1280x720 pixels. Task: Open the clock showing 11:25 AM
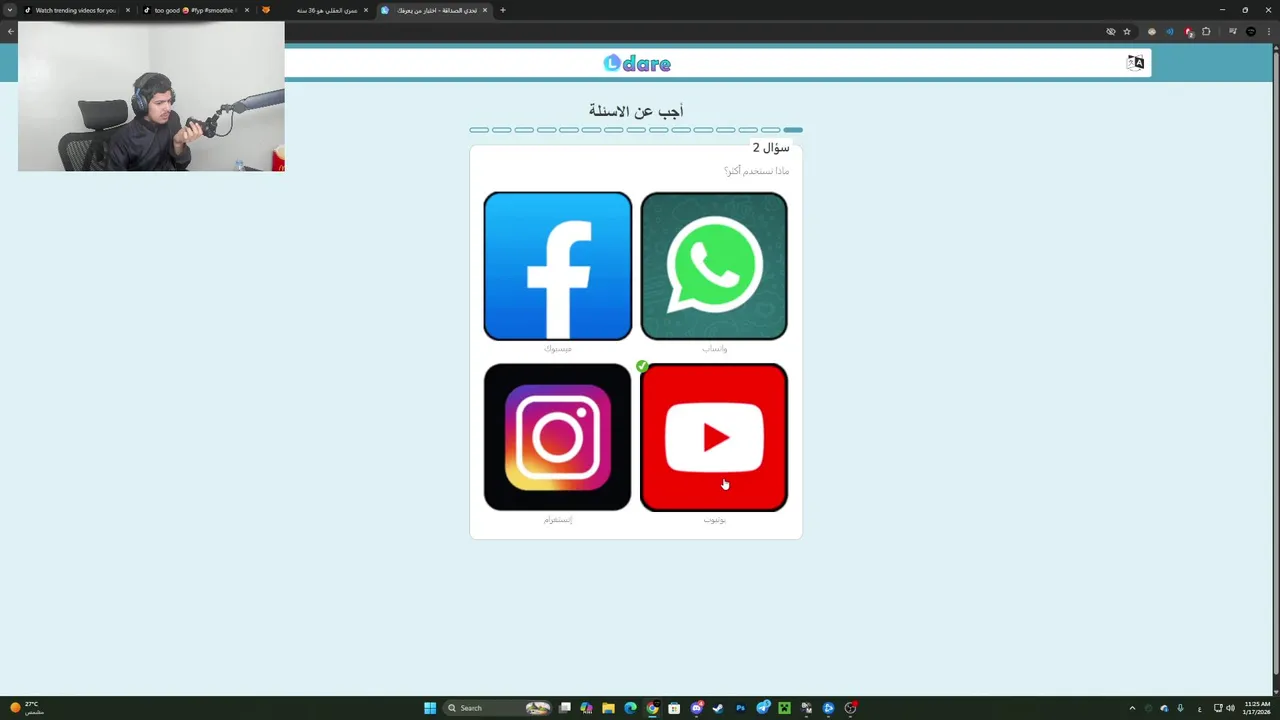[1257, 708]
